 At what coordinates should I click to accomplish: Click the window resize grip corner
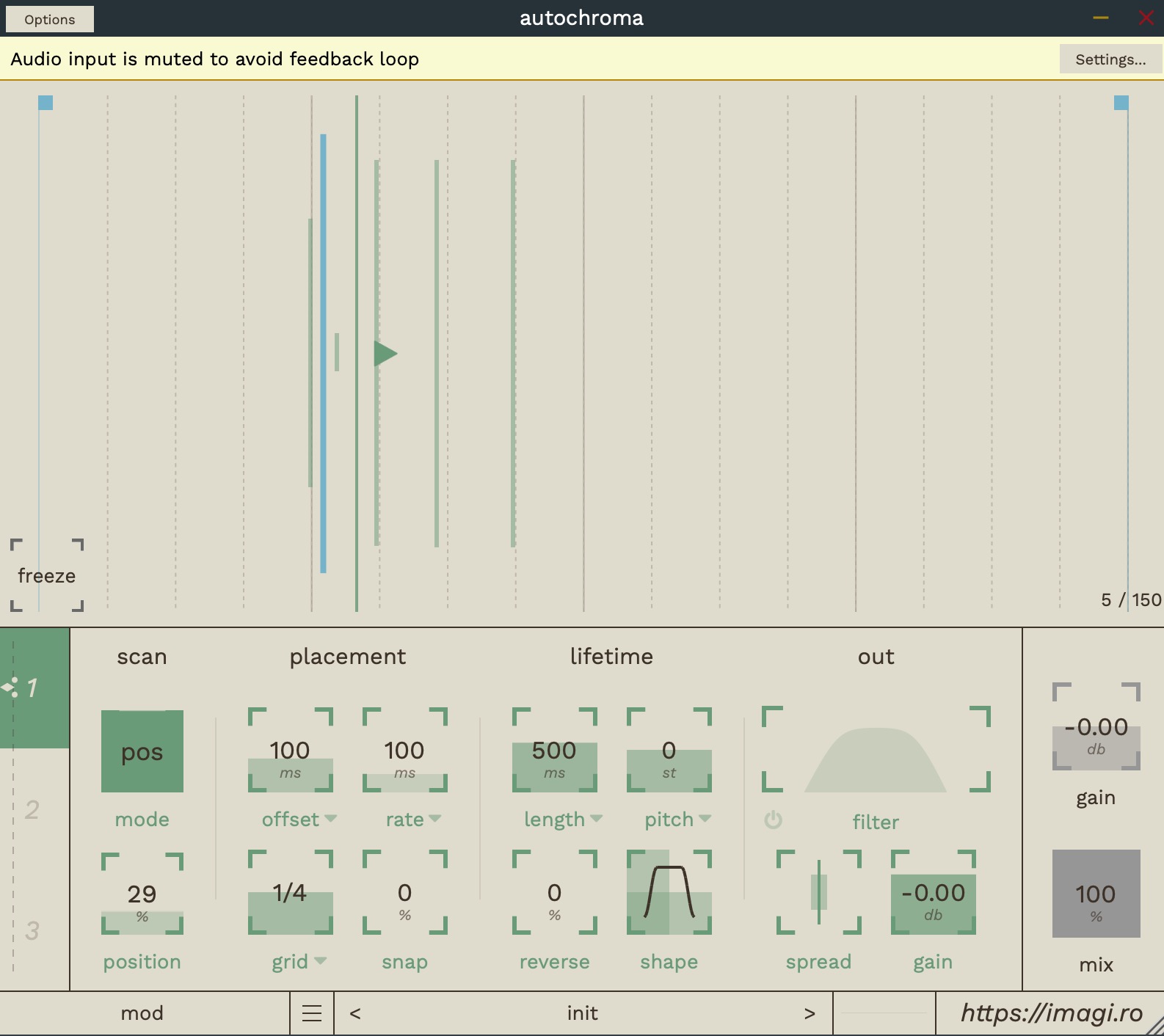[x=1155, y=1026]
